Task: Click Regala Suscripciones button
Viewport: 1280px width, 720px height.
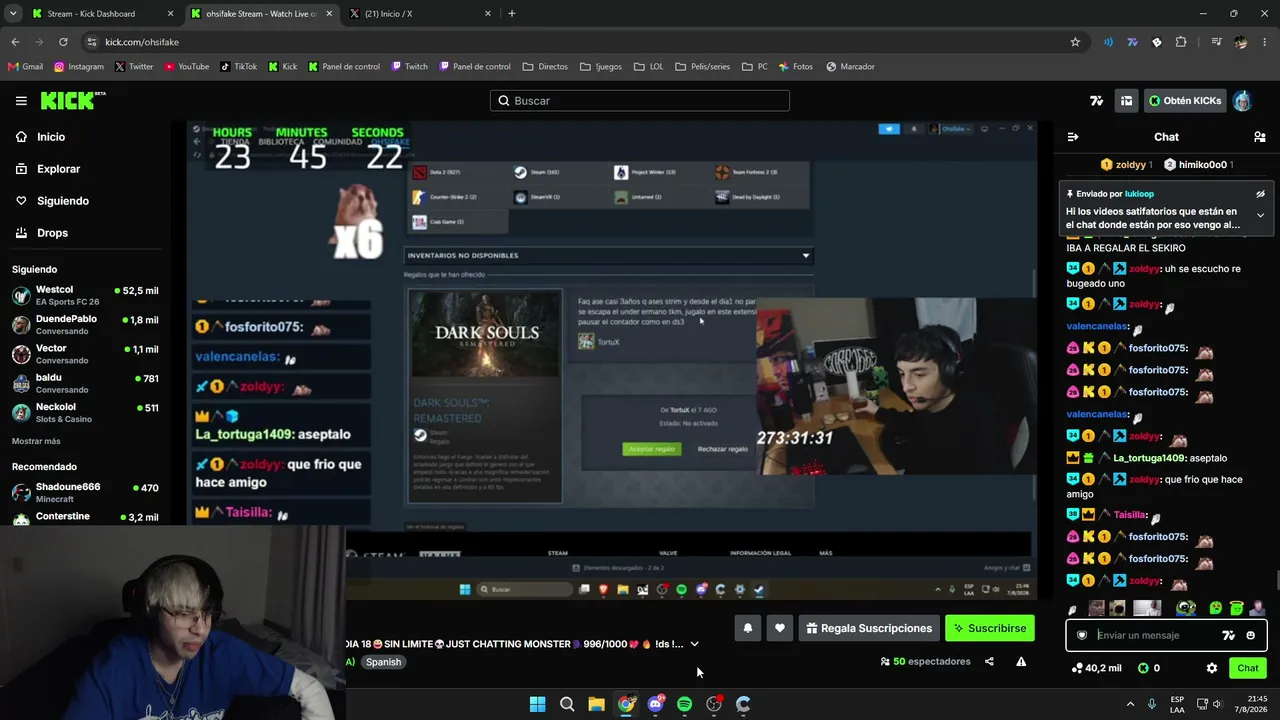Action: pos(869,628)
